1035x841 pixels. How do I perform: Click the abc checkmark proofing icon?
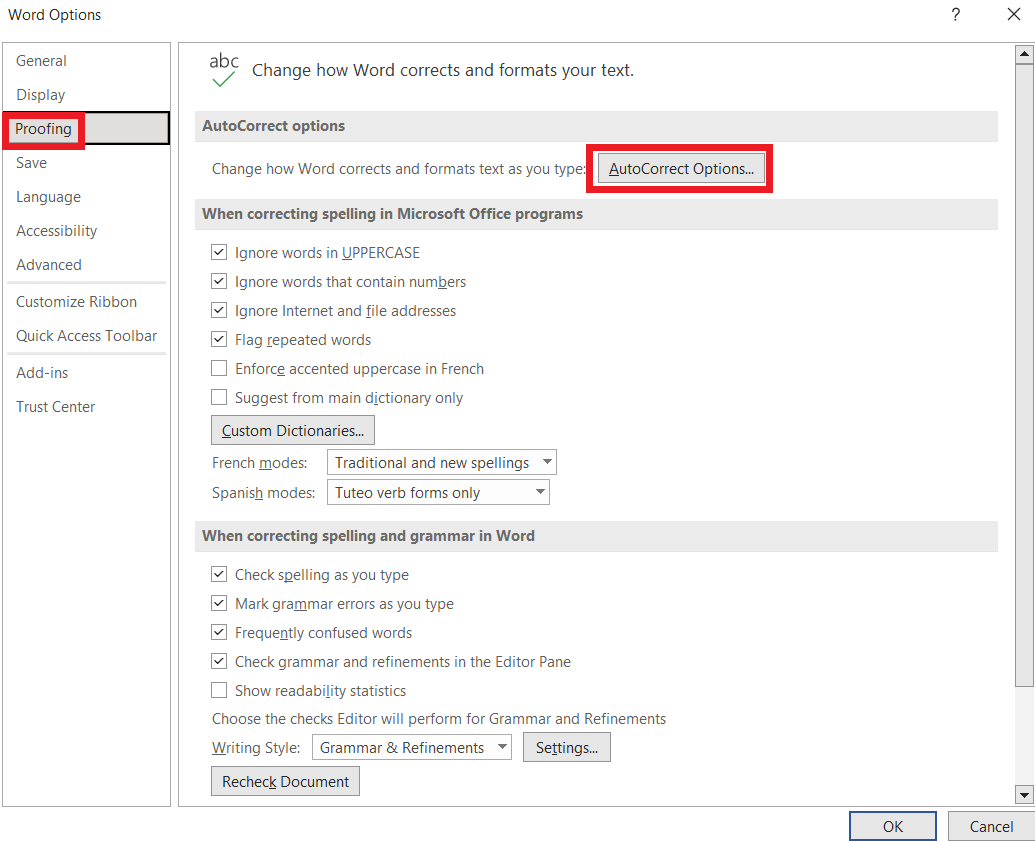224,70
